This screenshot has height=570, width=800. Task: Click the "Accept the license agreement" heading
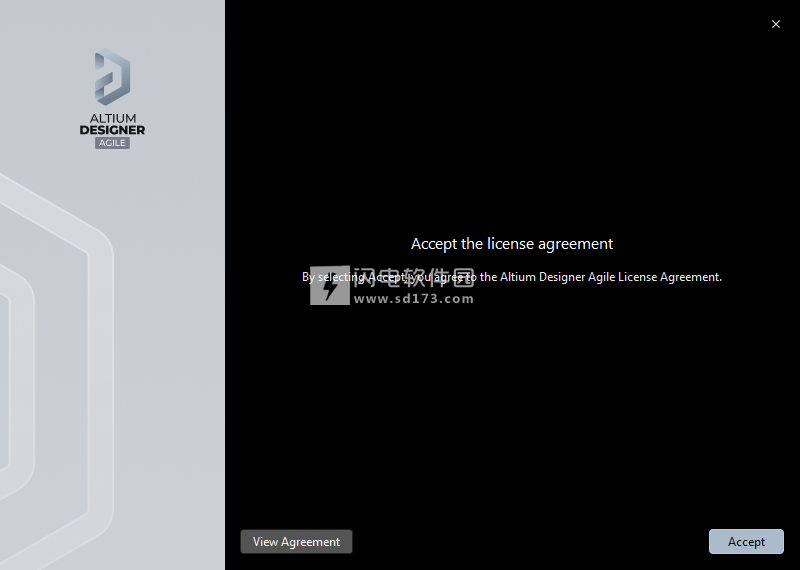tap(512, 244)
